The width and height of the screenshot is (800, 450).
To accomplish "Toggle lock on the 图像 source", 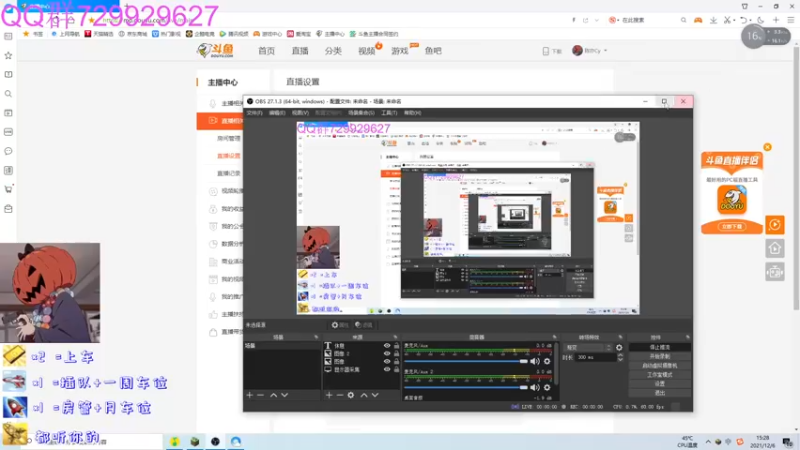I will coord(396,361).
